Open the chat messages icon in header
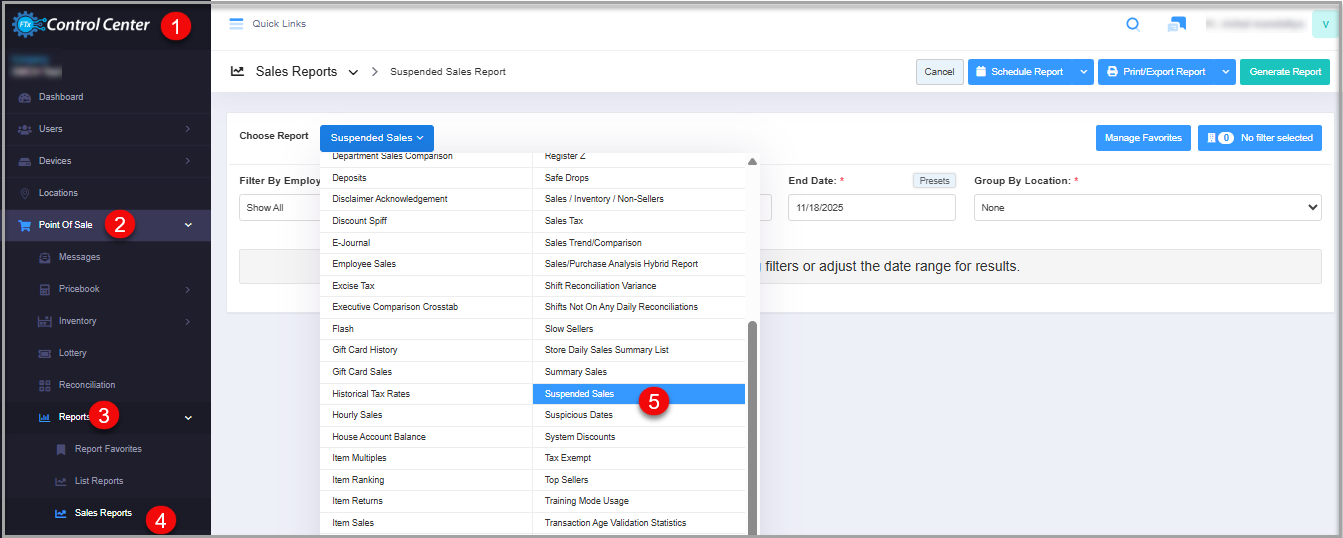Viewport: 1343px width, 538px height. 1176,24
